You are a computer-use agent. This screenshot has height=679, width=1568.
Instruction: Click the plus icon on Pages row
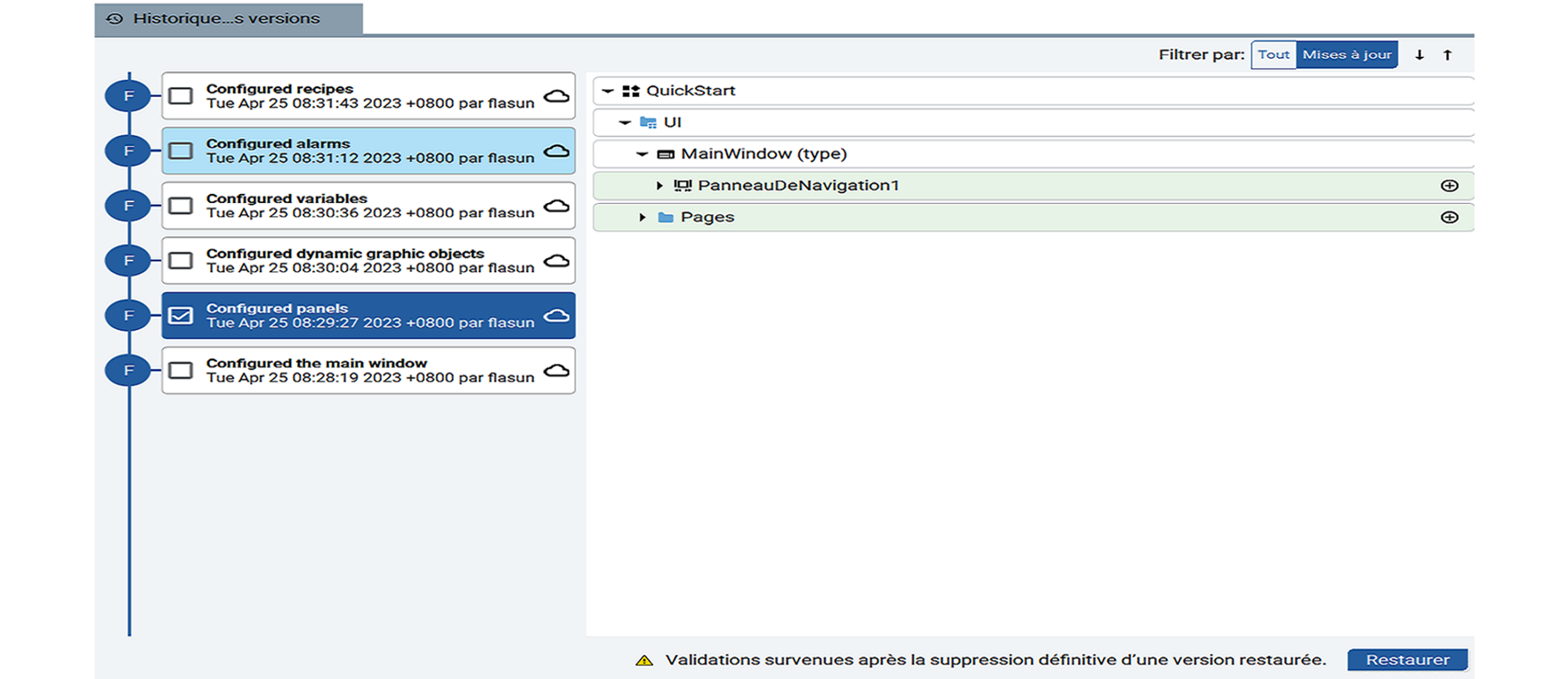tap(1449, 217)
